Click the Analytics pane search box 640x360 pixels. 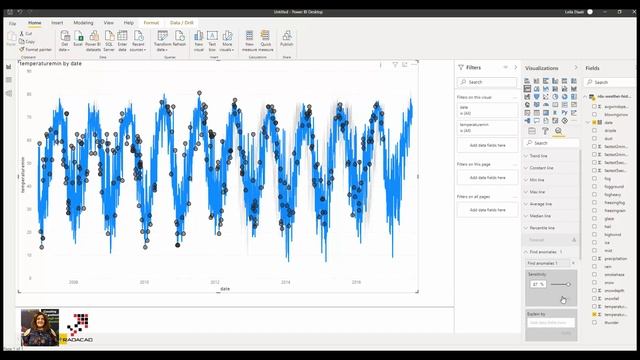[x=551, y=143]
